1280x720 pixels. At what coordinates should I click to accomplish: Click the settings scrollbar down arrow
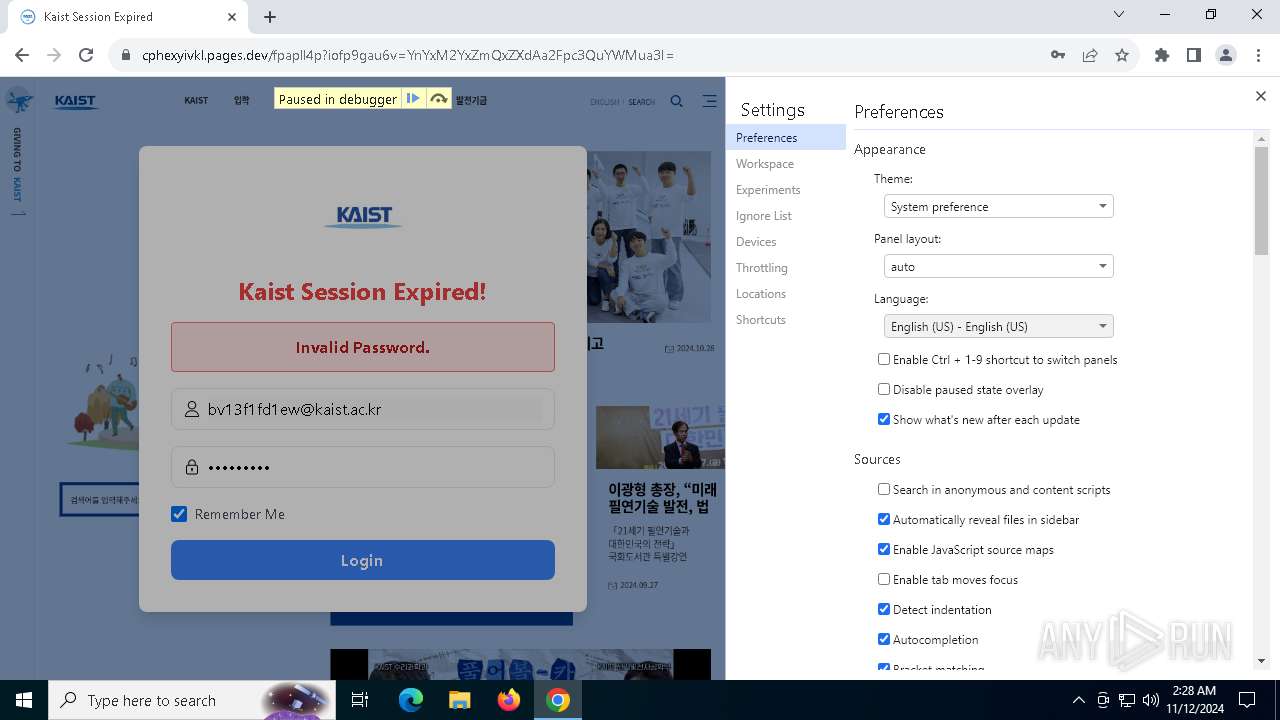[1261, 660]
